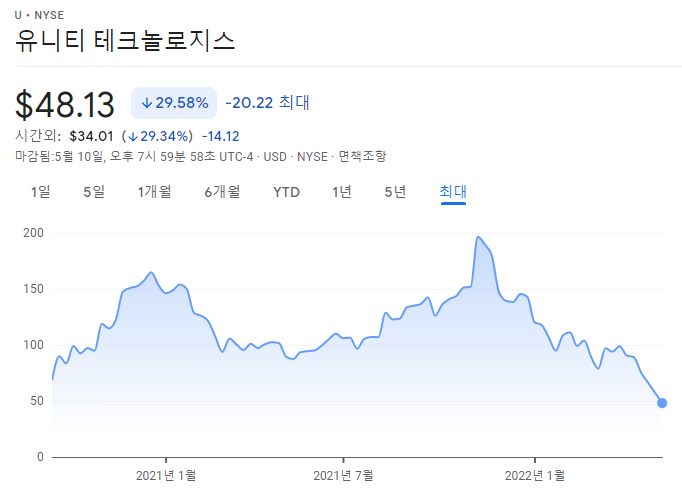Click the after-hours 29.34% decline text

coord(157,137)
